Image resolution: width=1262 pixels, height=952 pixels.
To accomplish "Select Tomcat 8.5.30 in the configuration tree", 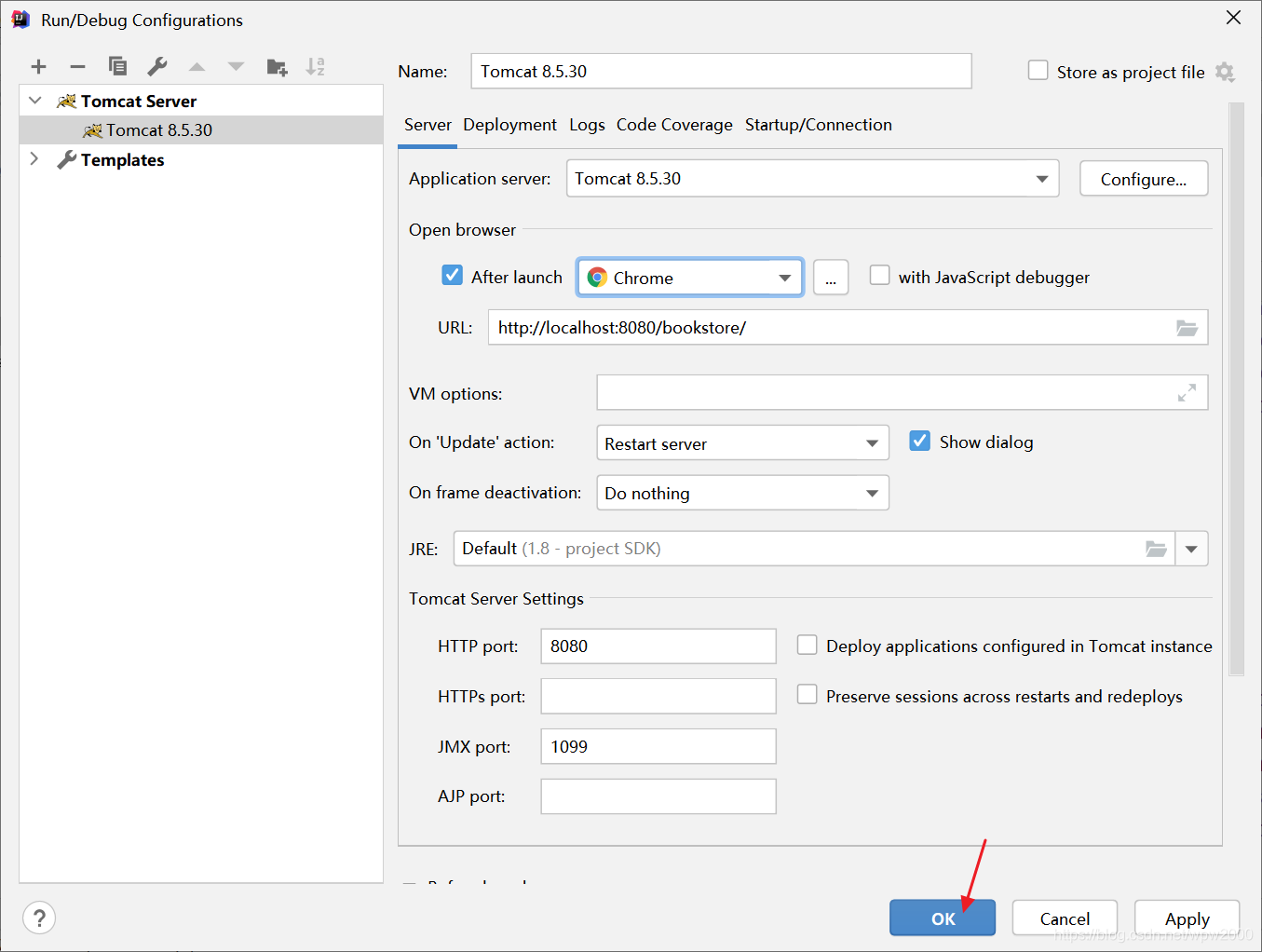I will (x=201, y=130).
